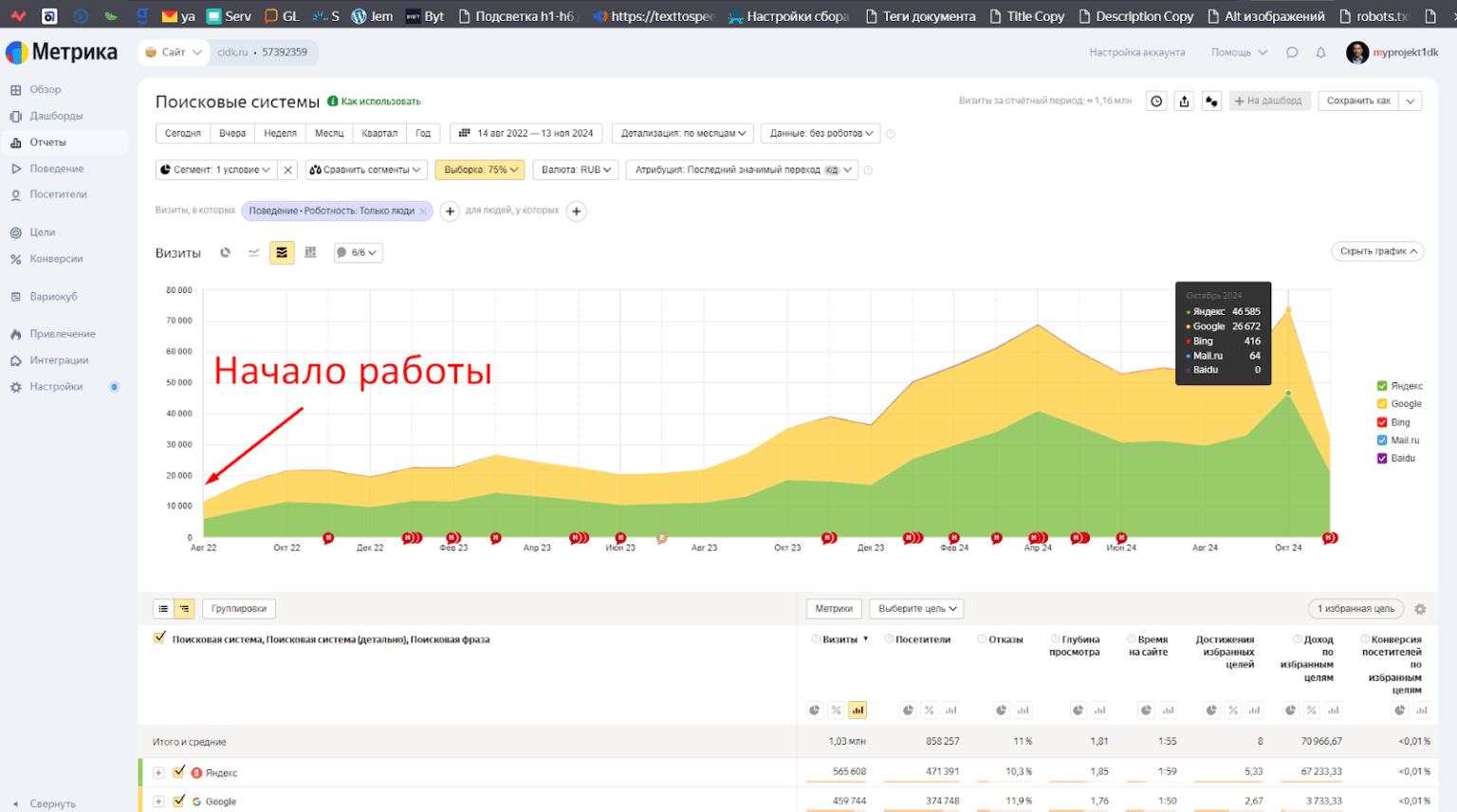Open Цели in the left sidebar
1457x812 pixels.
click(42, 232)
